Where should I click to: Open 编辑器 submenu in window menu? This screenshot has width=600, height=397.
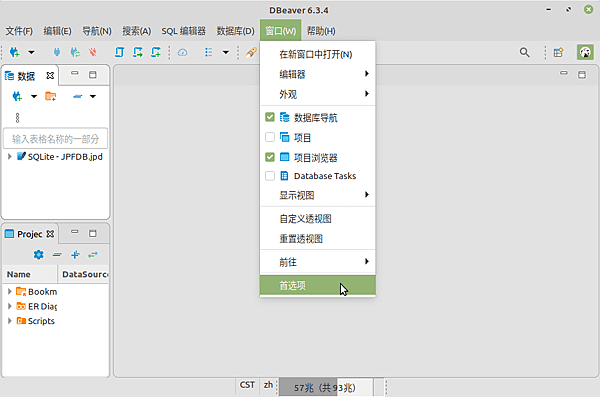click(x=318, y=74)
